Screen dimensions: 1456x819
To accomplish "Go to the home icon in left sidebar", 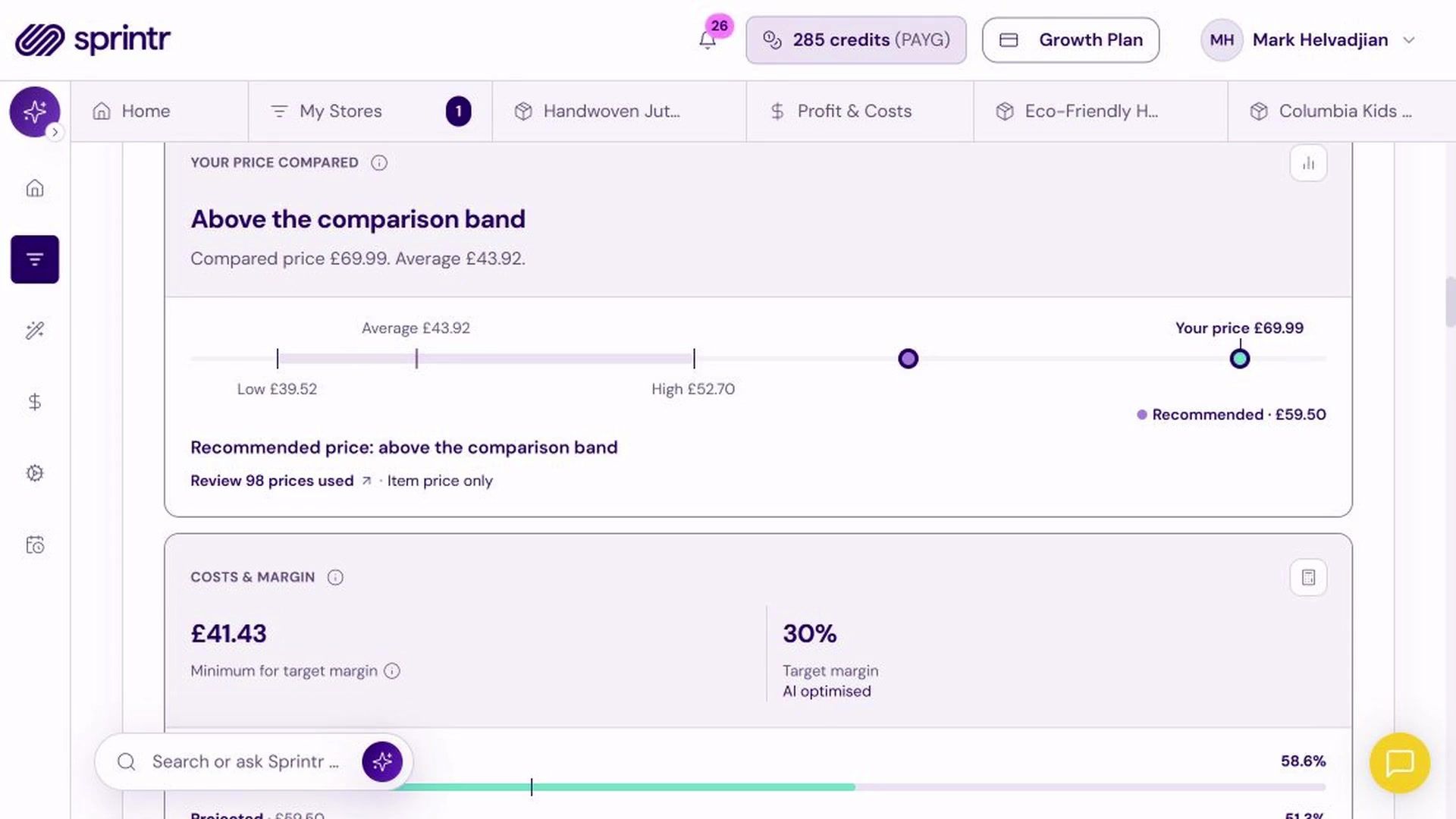I will 35,188.
